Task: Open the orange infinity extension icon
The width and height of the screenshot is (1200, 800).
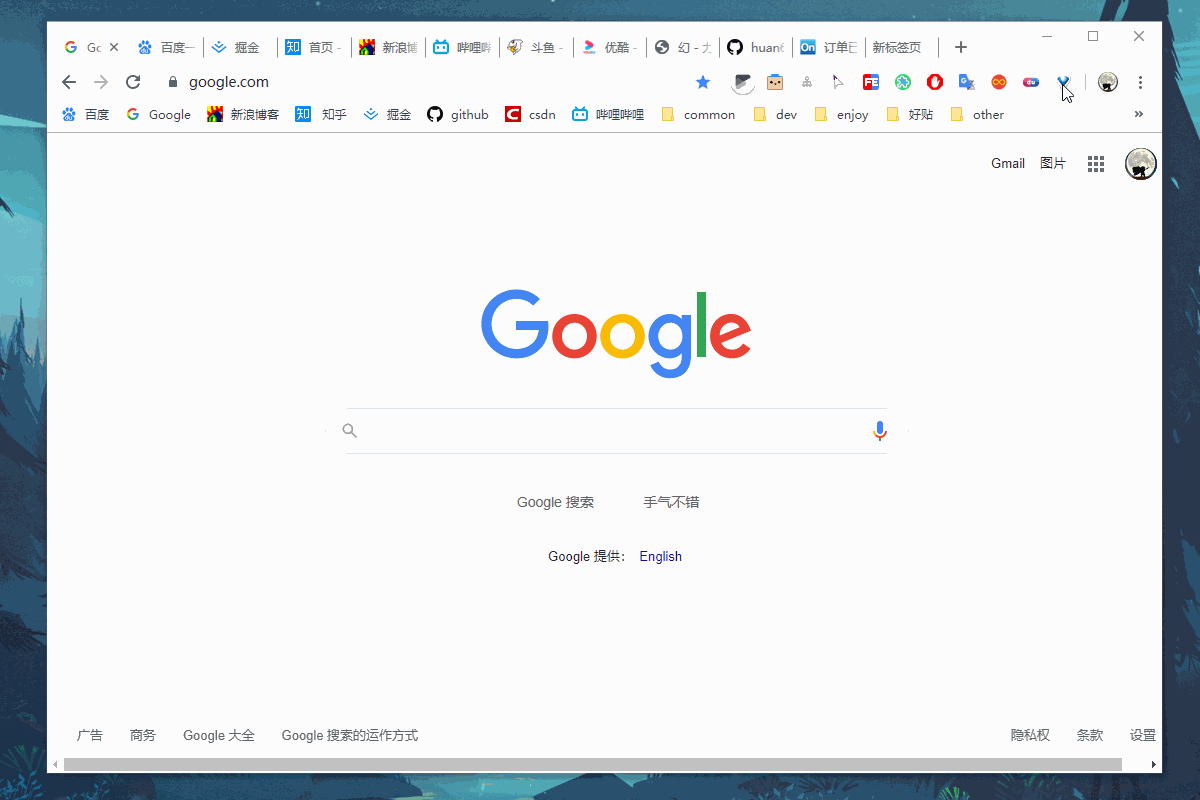Action: (999, 82)
